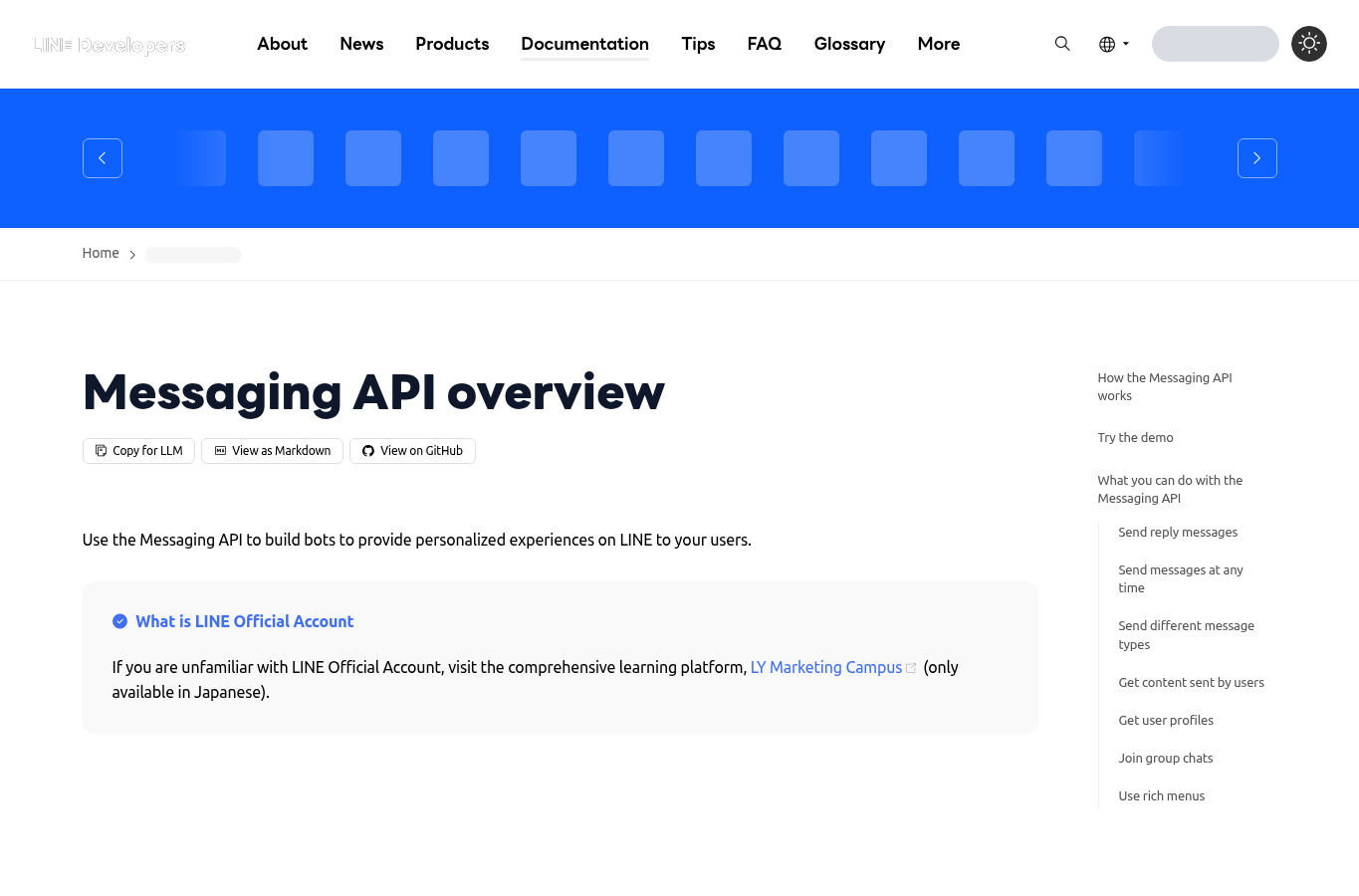The image size is (1359, 896).
Task: Select the Documentation nav item
Action: coord(584,44)
